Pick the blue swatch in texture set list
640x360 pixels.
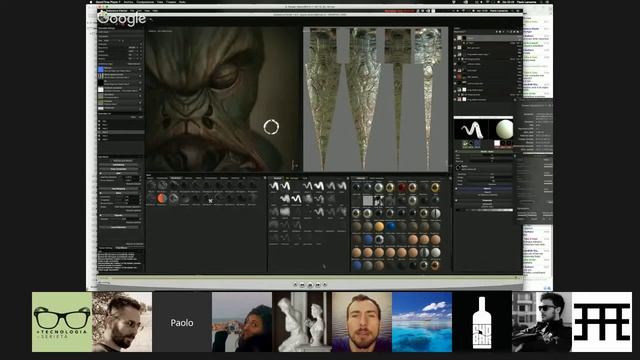pos(101,70)
